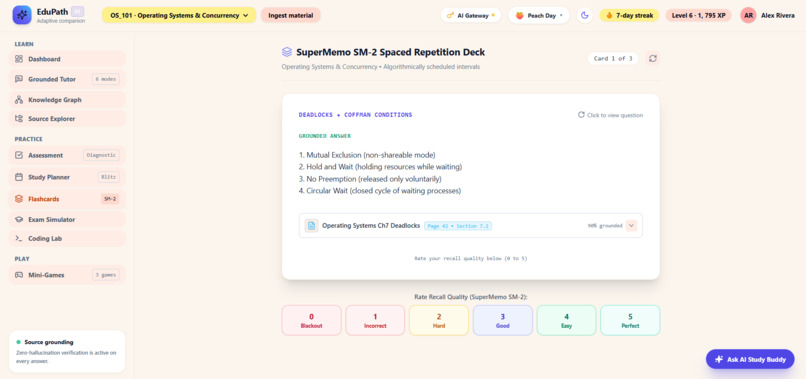Click the Exam Simulator graduation cap icon

[x=19, y=220]
